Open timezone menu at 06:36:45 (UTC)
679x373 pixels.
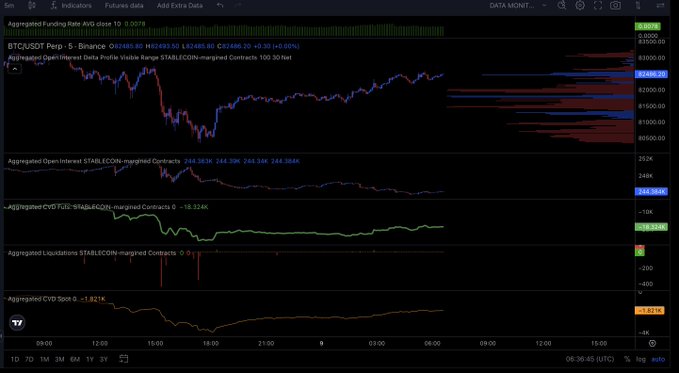pyautogui.click(x=589, y=359)
